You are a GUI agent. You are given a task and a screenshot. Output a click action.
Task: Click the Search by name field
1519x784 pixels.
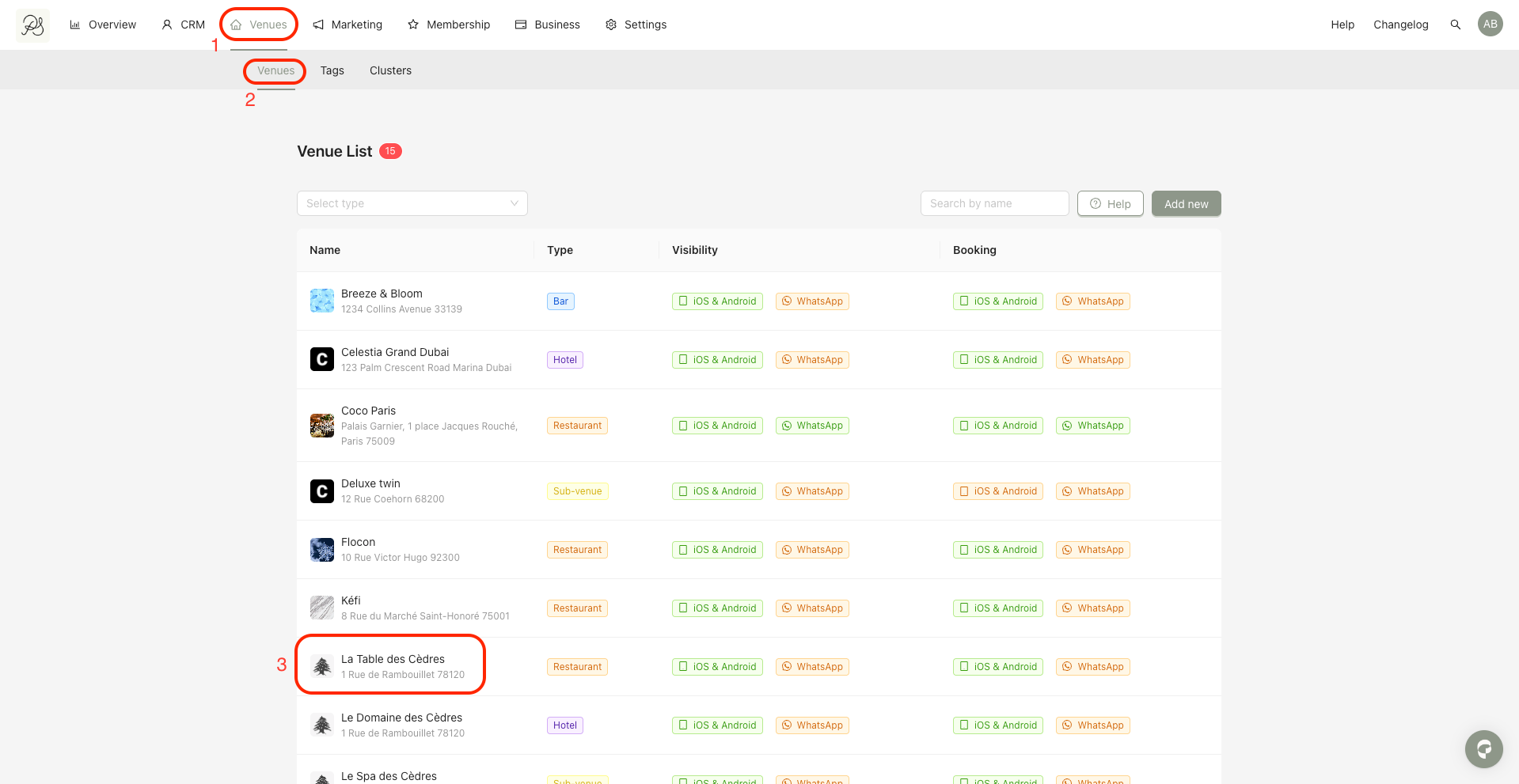click(994, 203)
